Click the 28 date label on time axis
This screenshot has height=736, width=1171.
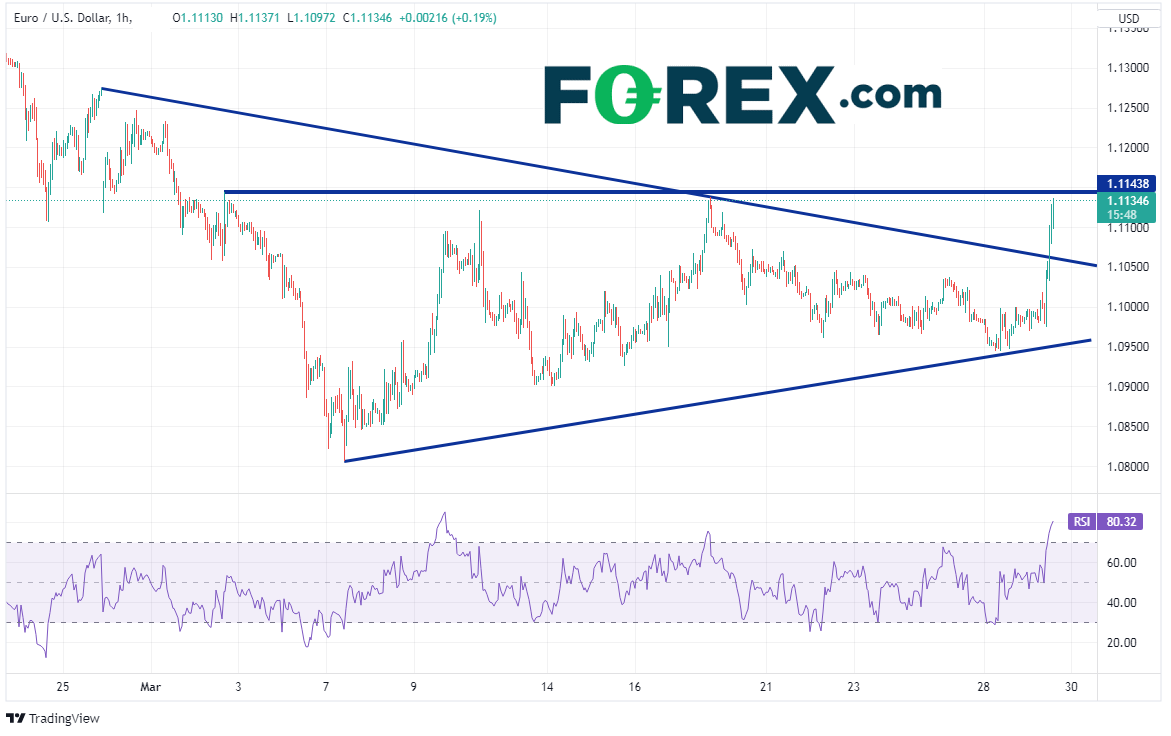click(x=983, y=687)
